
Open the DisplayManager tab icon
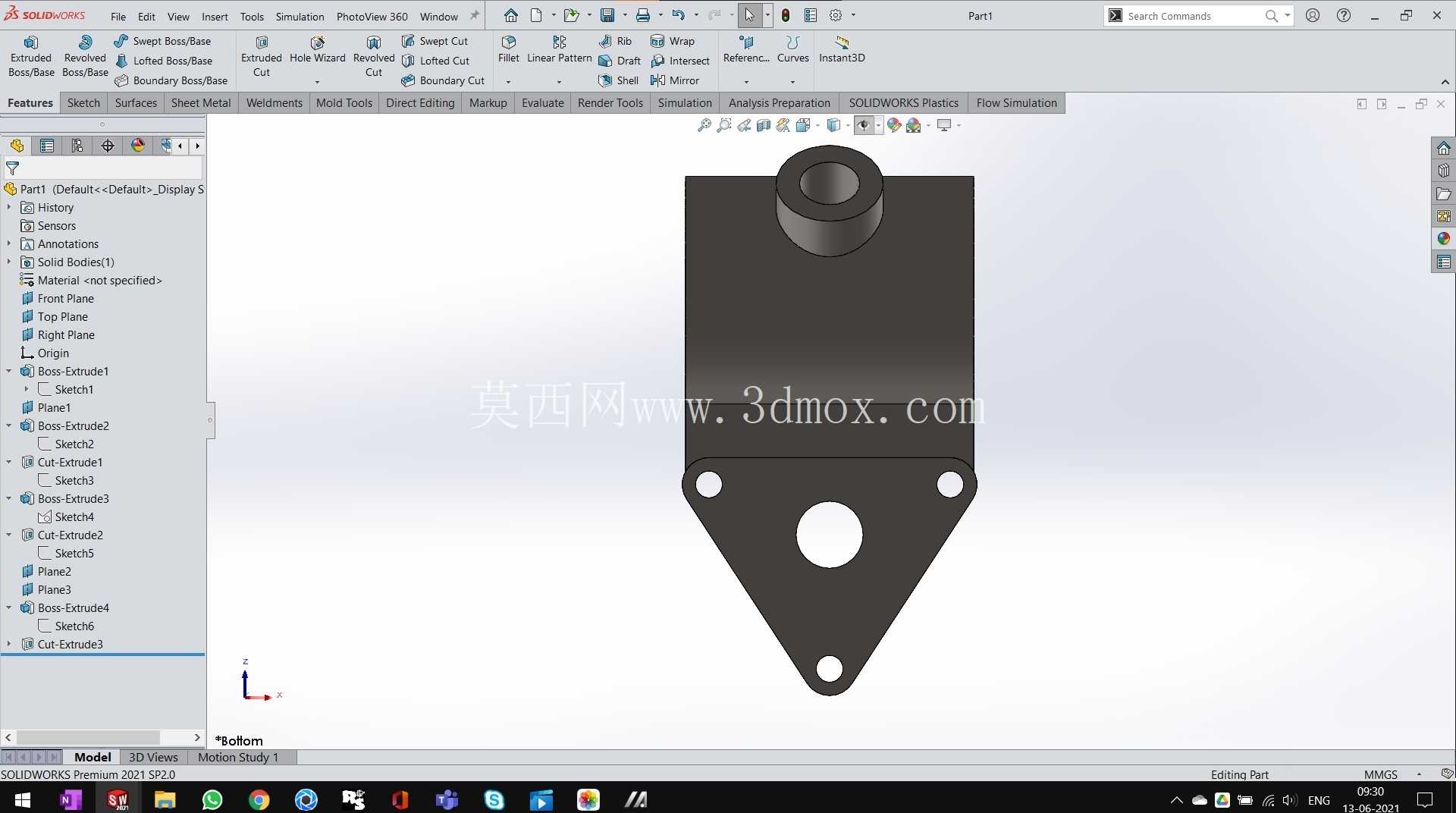pos(138,146)
